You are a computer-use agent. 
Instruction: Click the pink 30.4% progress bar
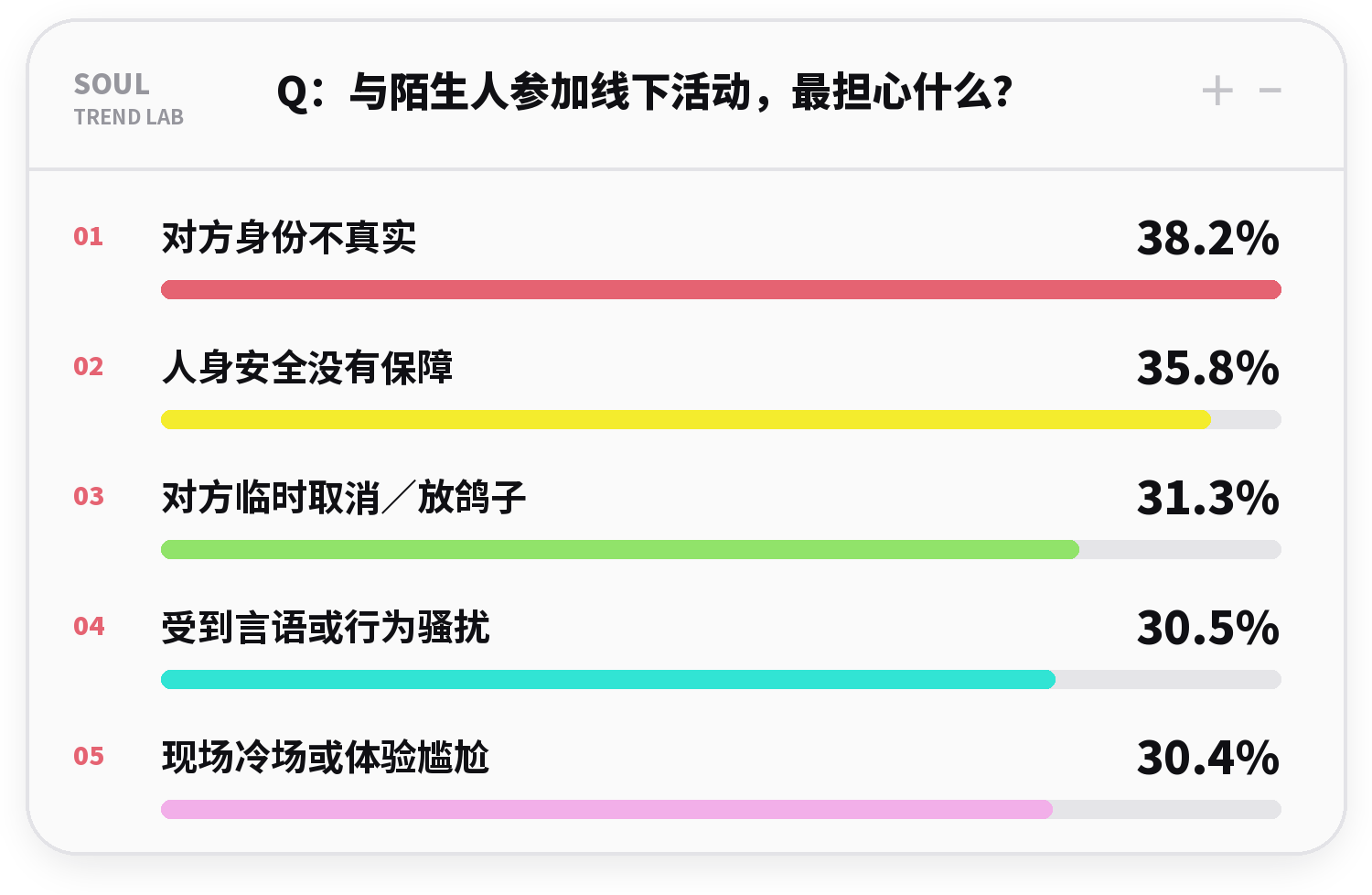pyautogui.click(x=606, y=810)
